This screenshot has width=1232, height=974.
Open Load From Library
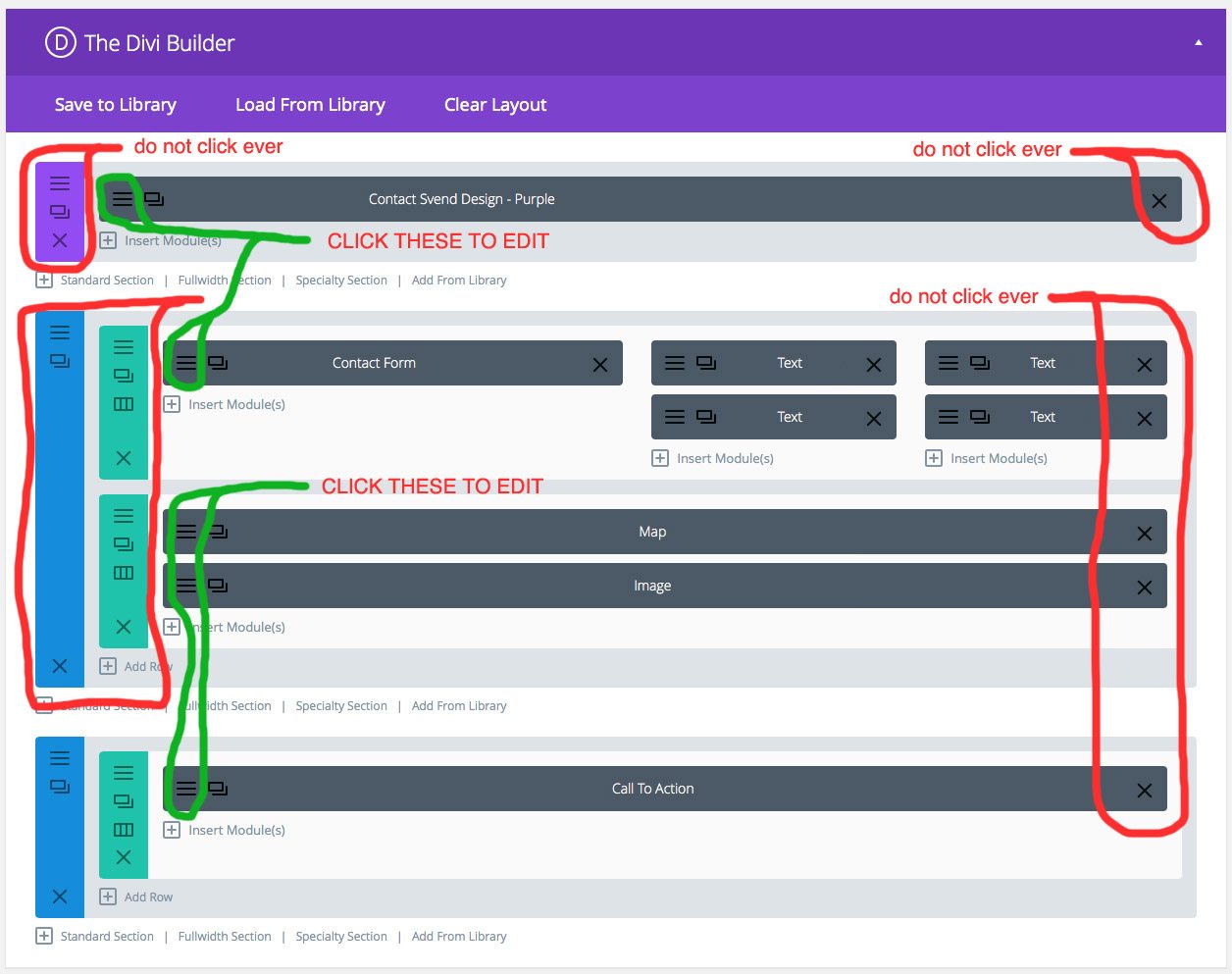pyautogui.click(x=310, y=105)
